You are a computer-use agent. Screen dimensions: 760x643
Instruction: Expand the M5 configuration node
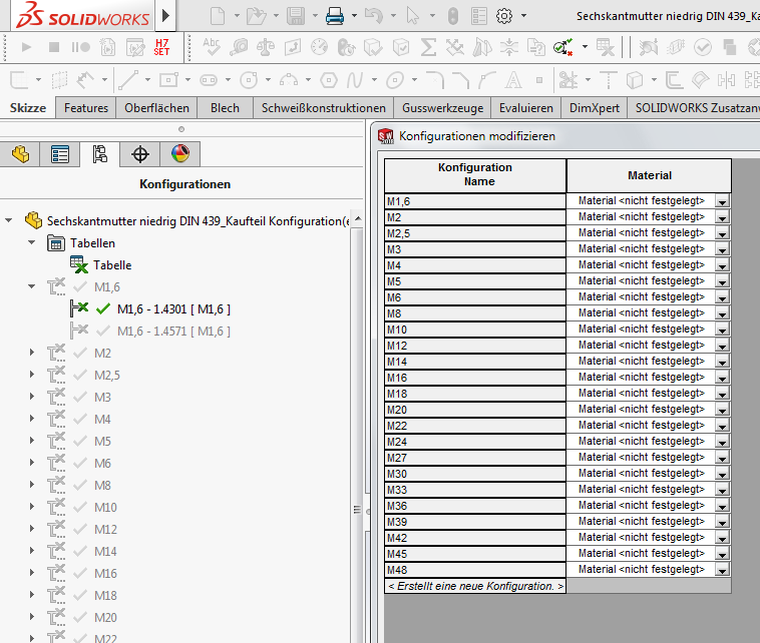(32, 440)
